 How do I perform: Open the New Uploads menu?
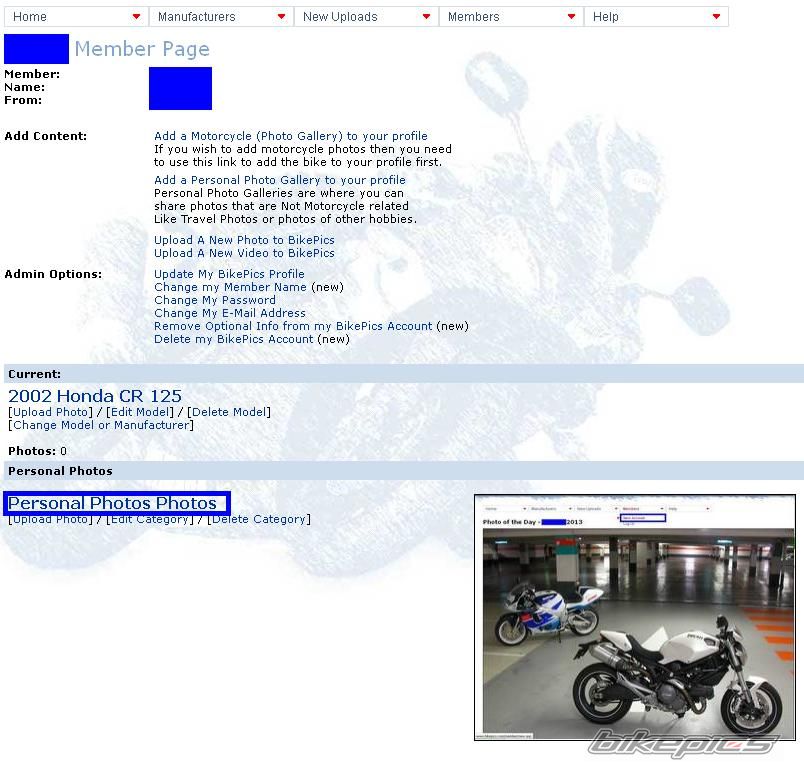tap(366, 17)
